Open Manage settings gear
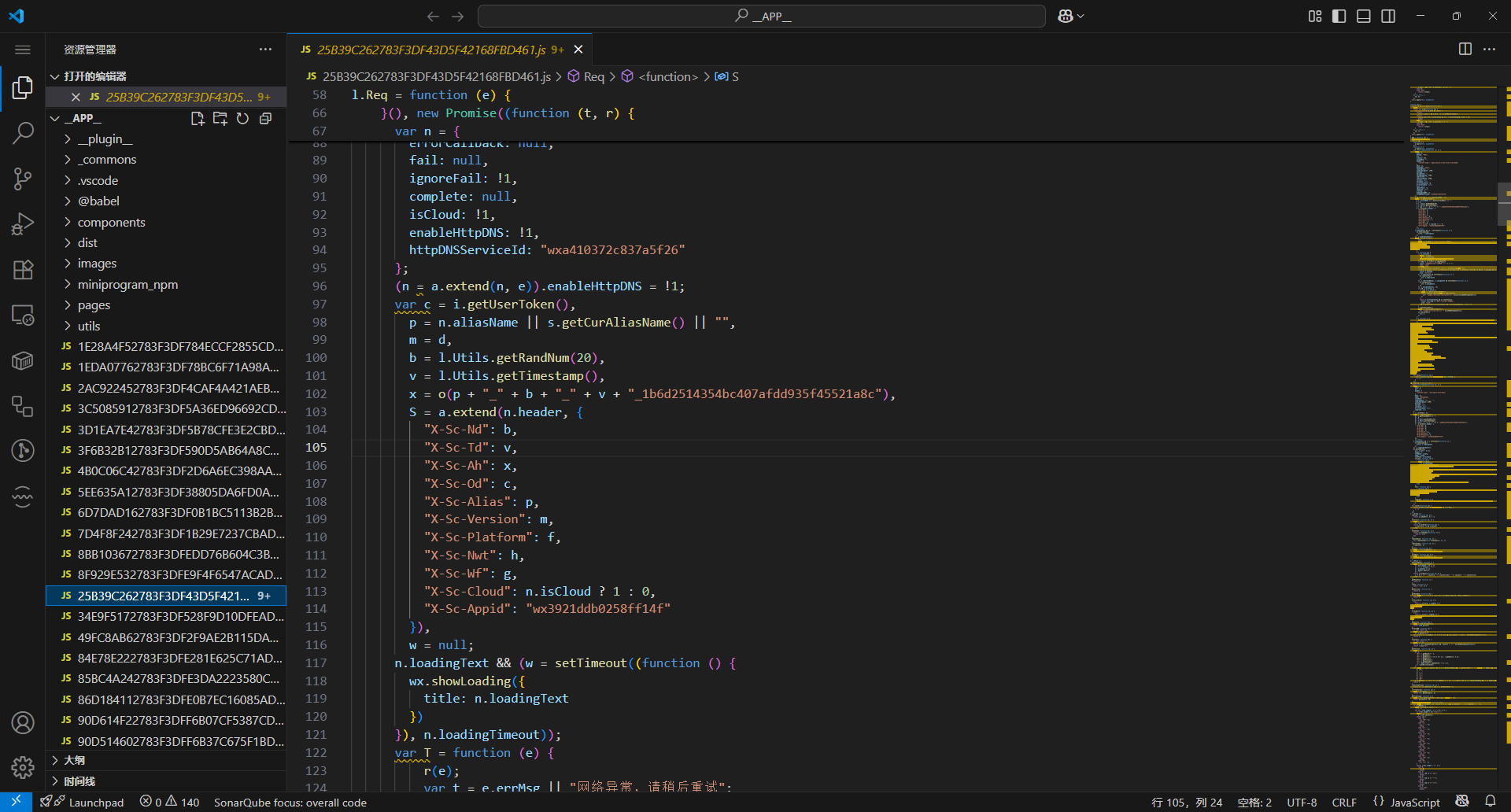1511x812 pixels. click(23, 767)
